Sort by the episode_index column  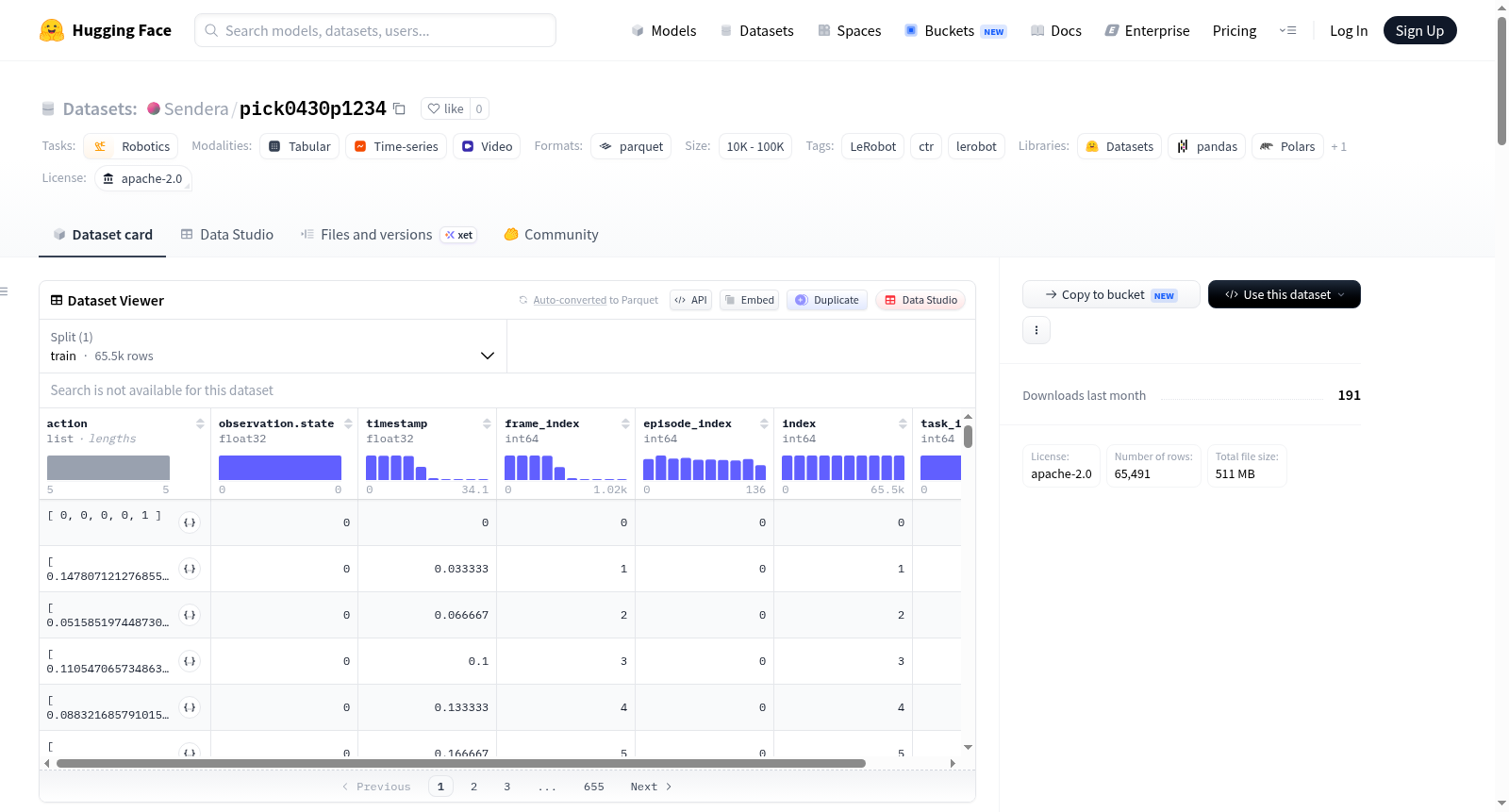coord(764,423)
